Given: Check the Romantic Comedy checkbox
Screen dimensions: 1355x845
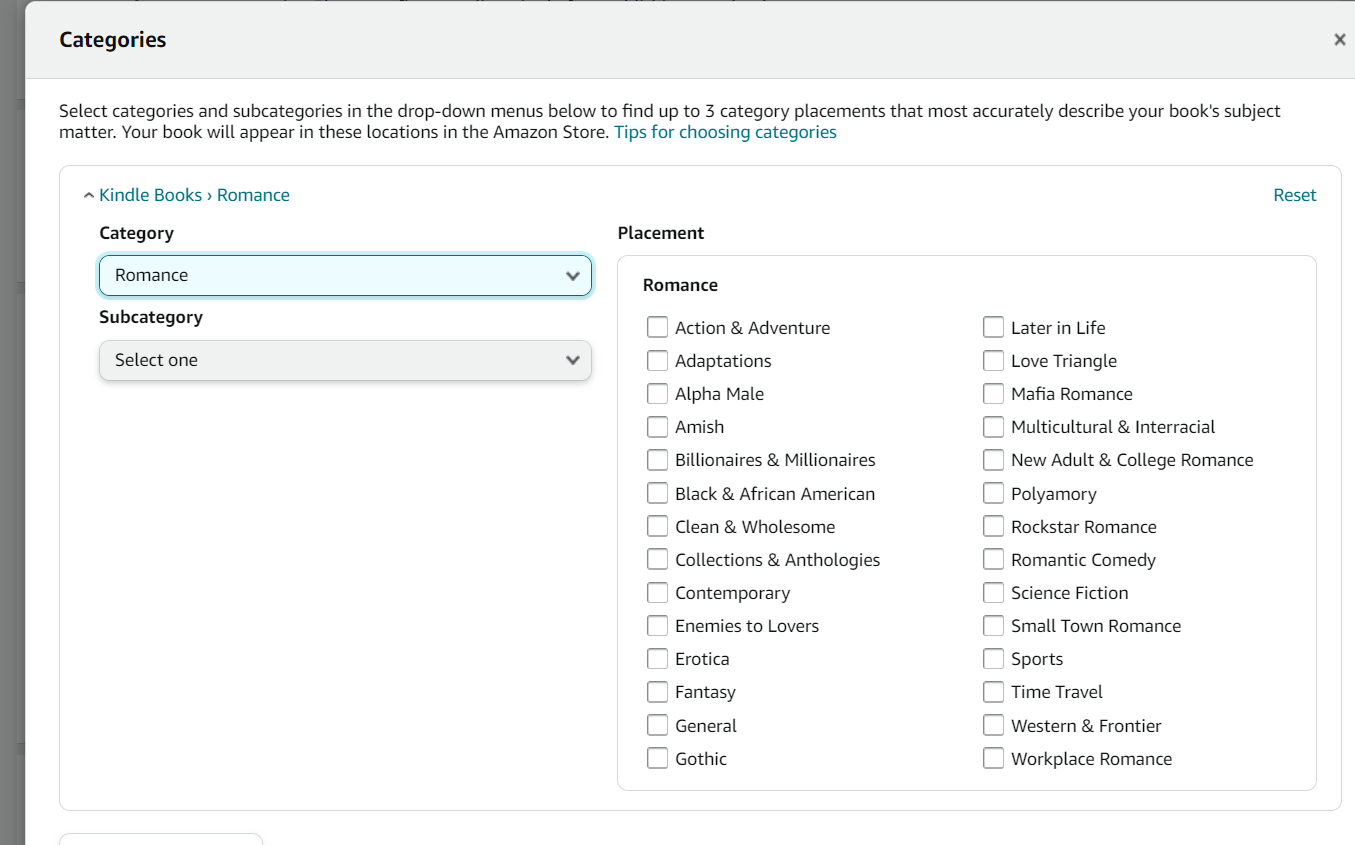Looking at the screenshot, I should click(x=993, y=560).
